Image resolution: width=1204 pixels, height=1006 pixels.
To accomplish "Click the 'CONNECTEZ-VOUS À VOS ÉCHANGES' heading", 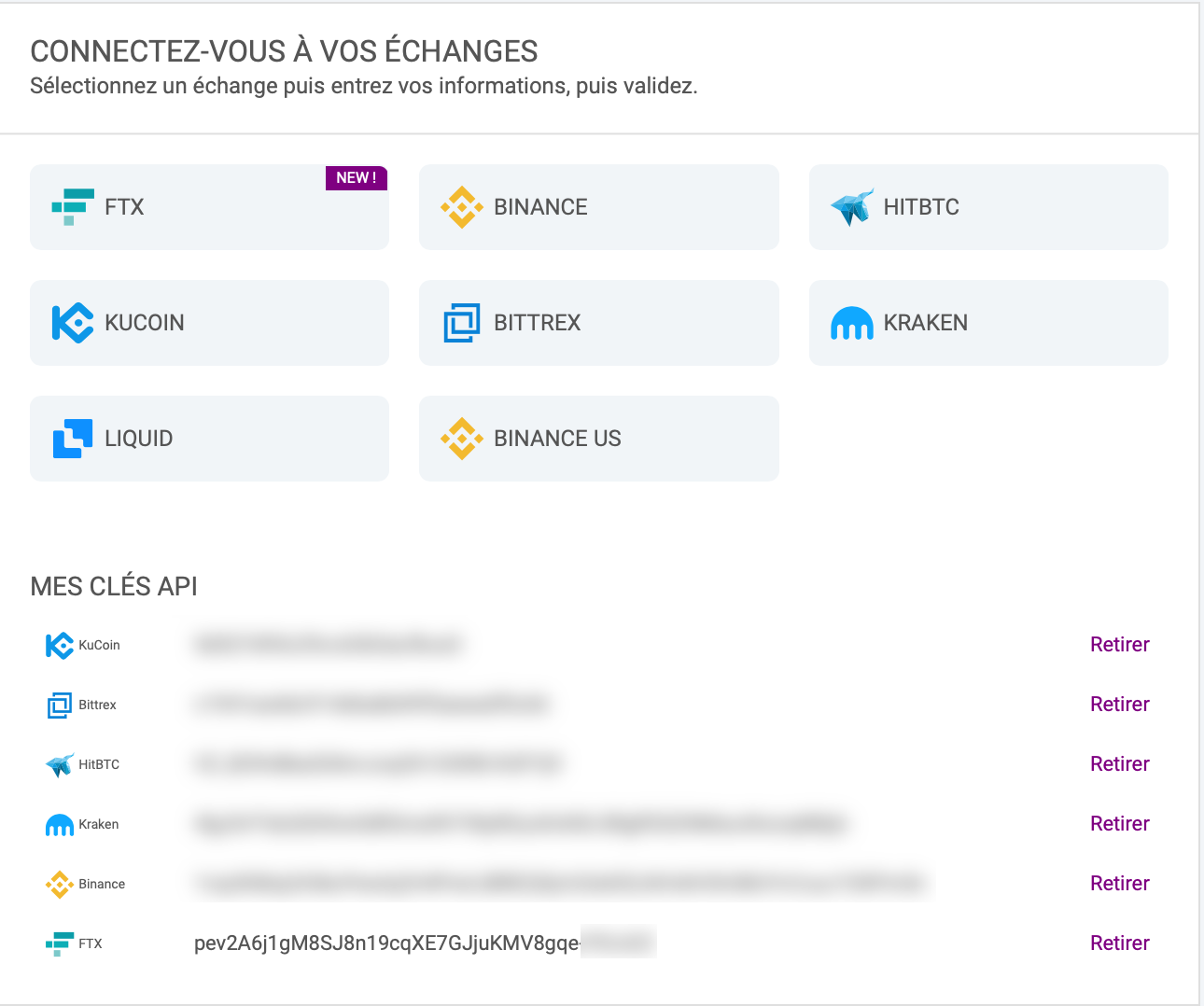I will 285,51.
